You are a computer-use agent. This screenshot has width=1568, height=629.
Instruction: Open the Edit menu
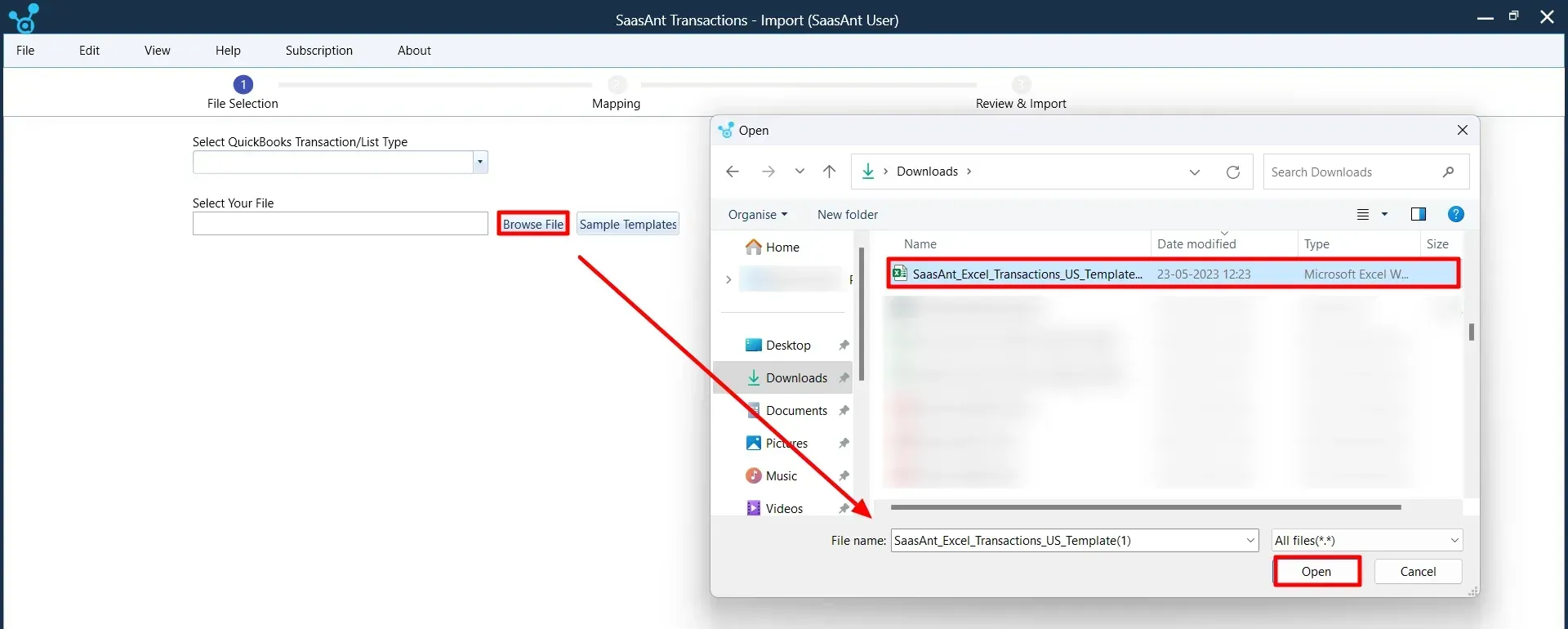click(x=89, y=51)
